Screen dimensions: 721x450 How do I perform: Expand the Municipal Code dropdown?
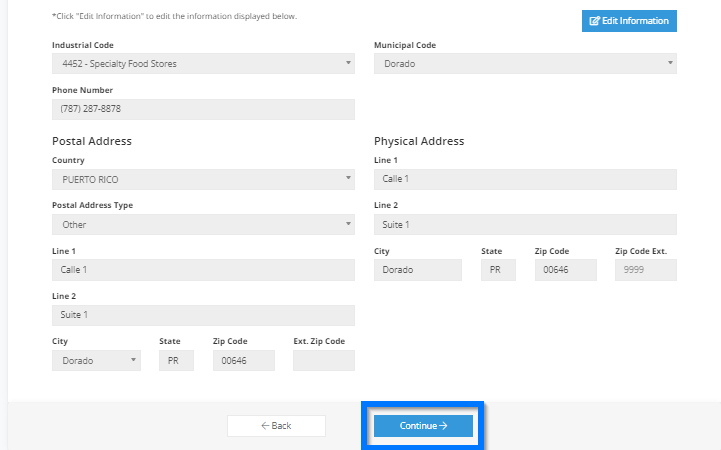pyautogui.click(x=525, y=63)
